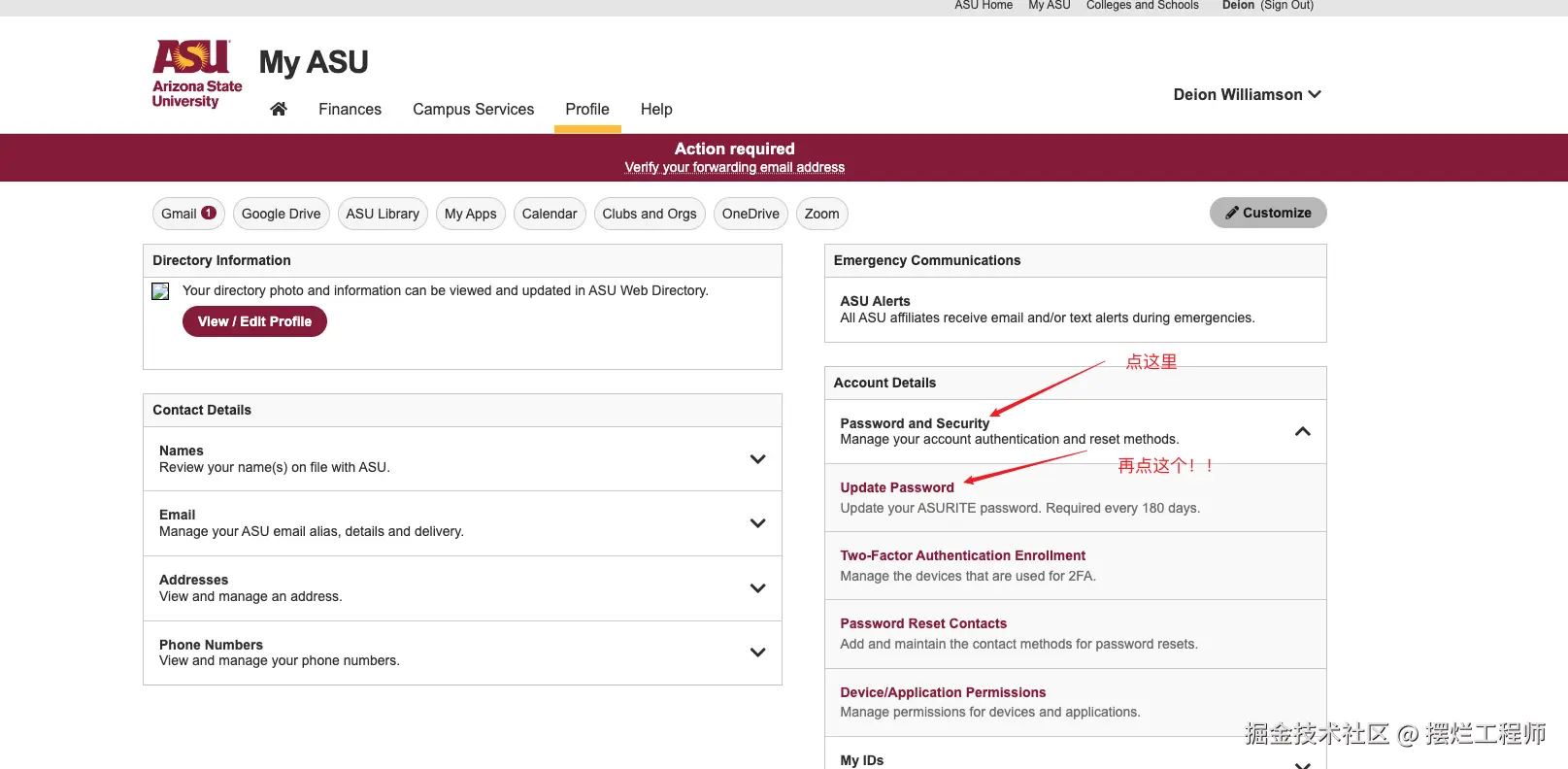Image resolution: width=1568 pixels, height=769 pixels.
Task: Expand the Addresses section
Action: (x=757, y=588)
